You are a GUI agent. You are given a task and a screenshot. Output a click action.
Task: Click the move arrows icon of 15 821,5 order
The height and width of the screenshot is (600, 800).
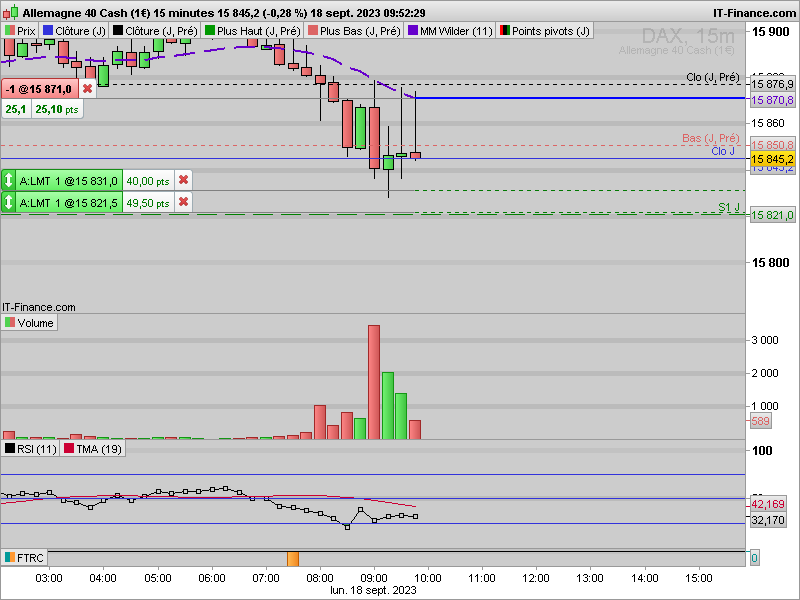coord(9,203)
